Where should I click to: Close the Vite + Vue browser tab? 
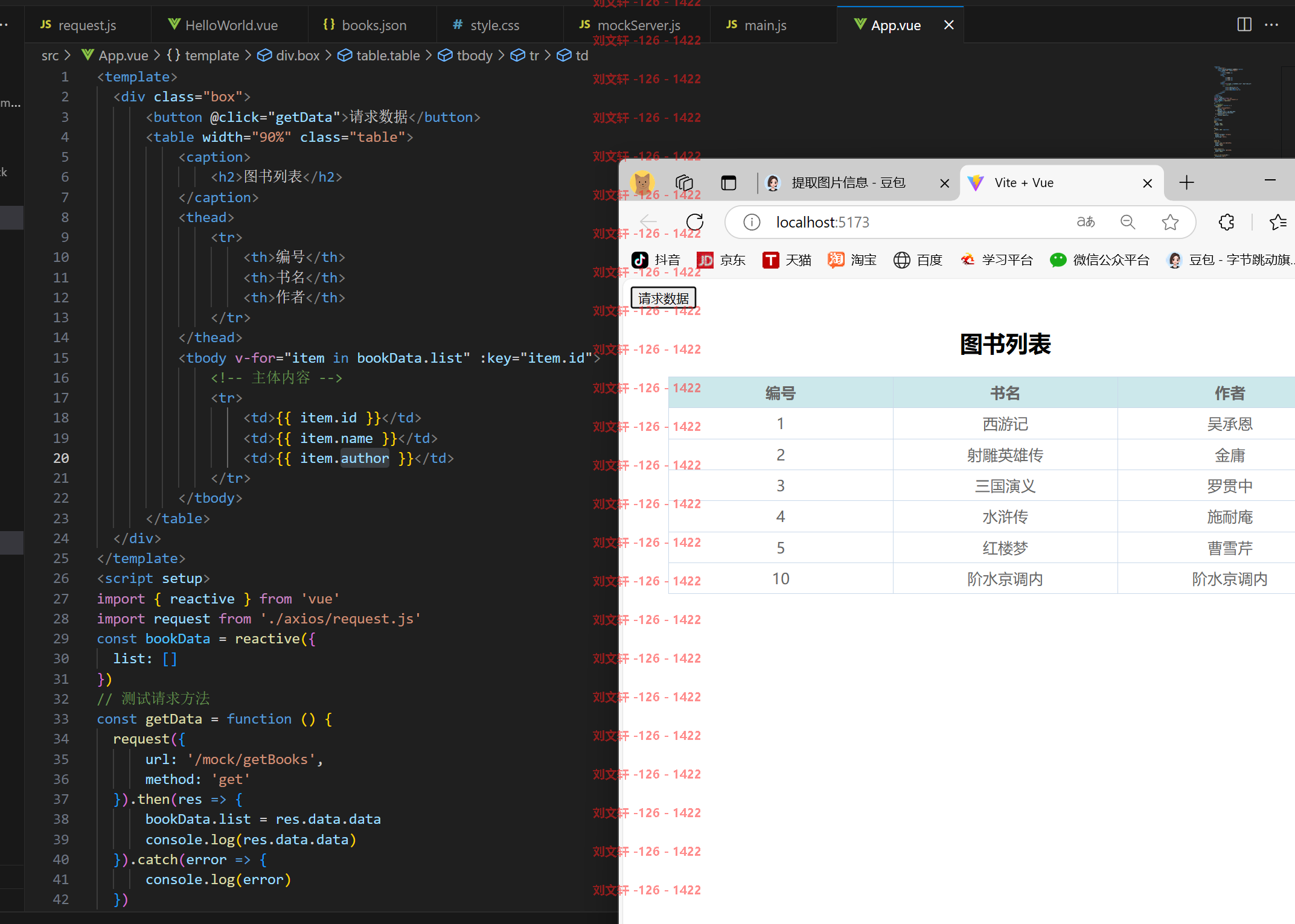[x=1148, y=183]
